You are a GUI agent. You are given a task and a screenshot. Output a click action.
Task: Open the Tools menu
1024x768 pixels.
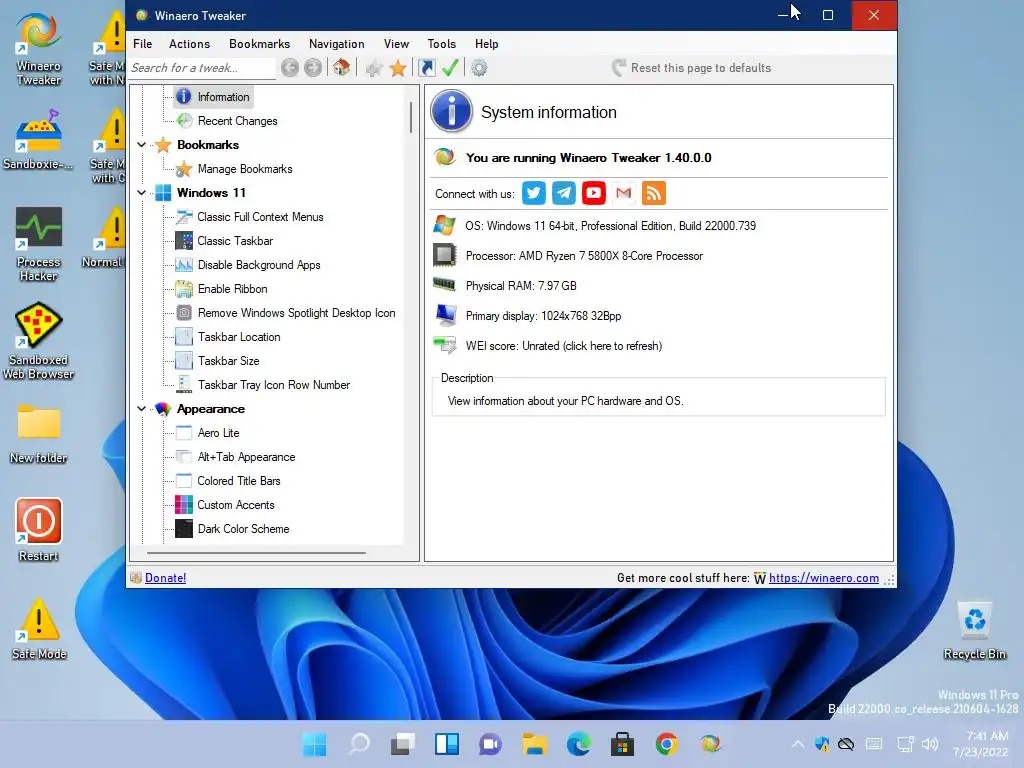441,44
